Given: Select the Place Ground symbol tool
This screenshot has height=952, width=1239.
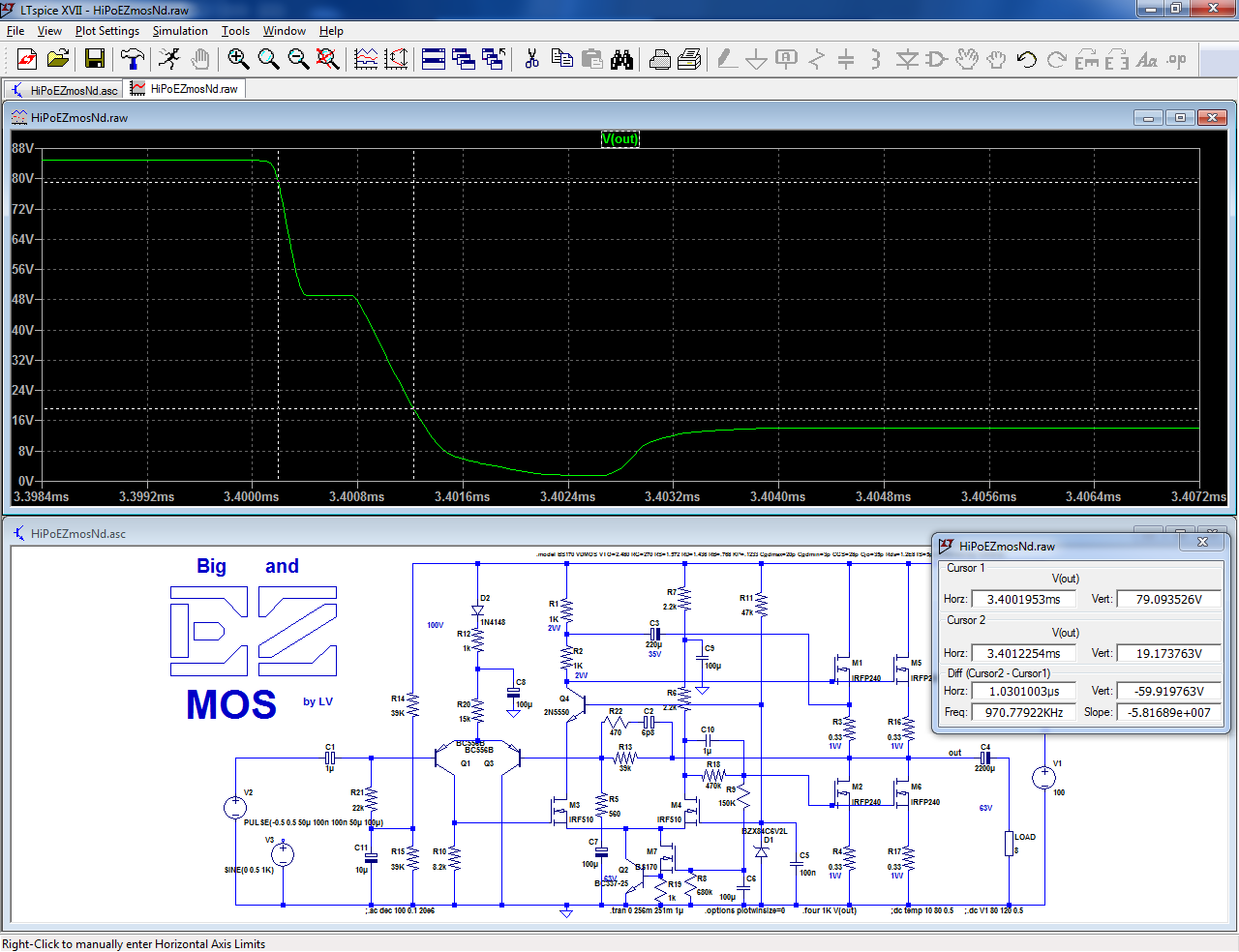Looking at the screenshot, I should 757,59.
